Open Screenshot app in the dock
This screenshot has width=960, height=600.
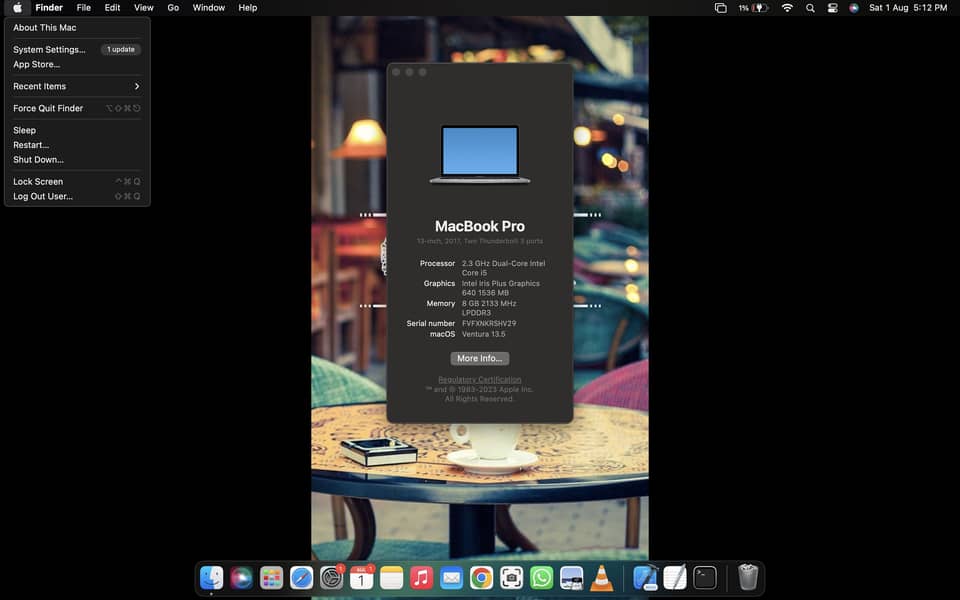click(511, 577)
